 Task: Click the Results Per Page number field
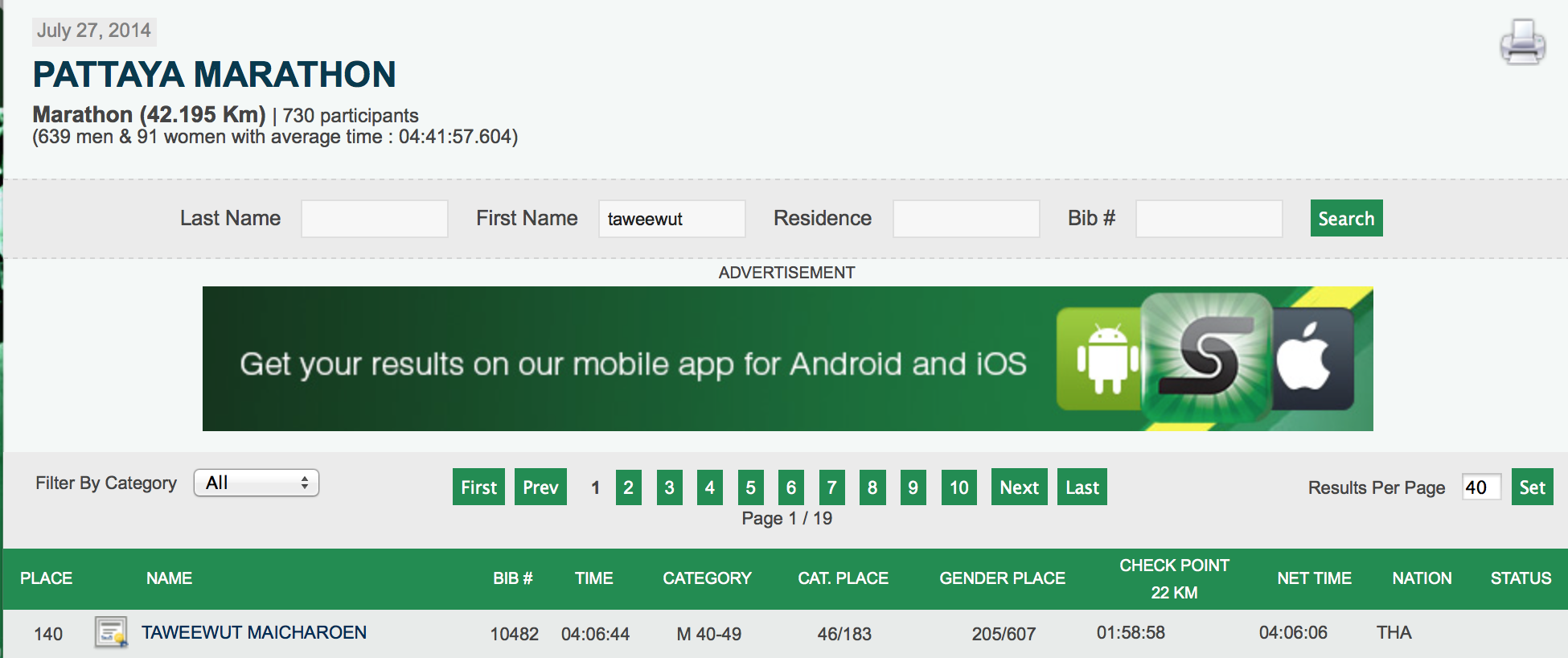pyautogui.click(x=1480, y=487)
